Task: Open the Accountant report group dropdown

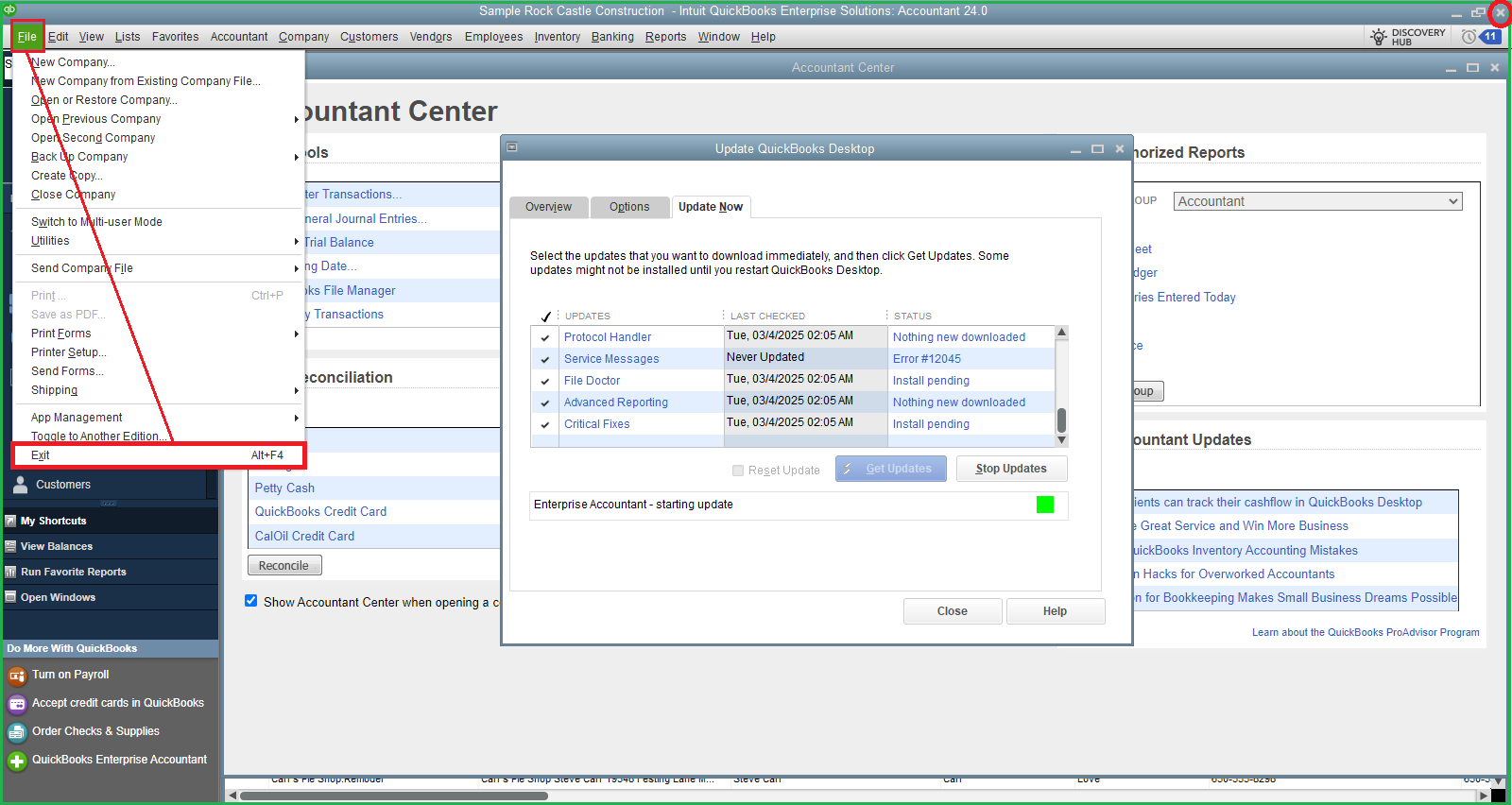Action: (1317, 201)
